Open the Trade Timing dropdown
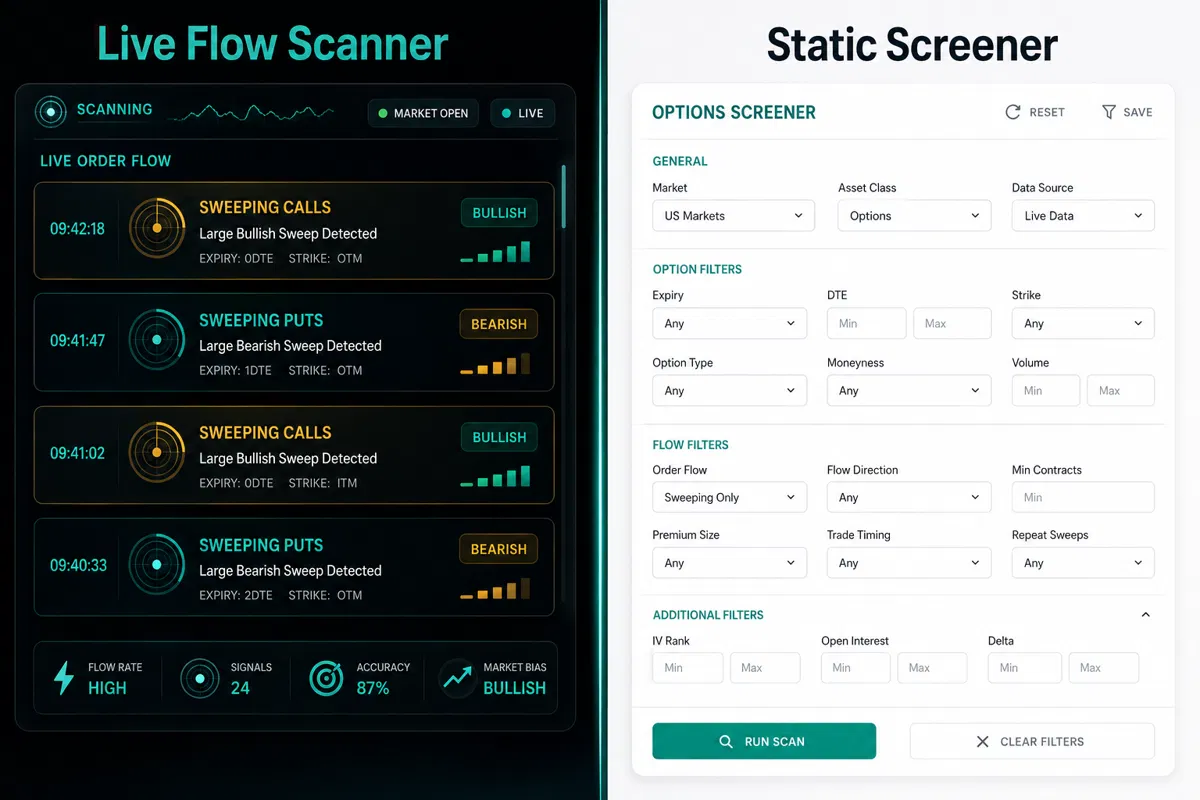Viewport: 1200px width, 800px height. pos(909,563)
